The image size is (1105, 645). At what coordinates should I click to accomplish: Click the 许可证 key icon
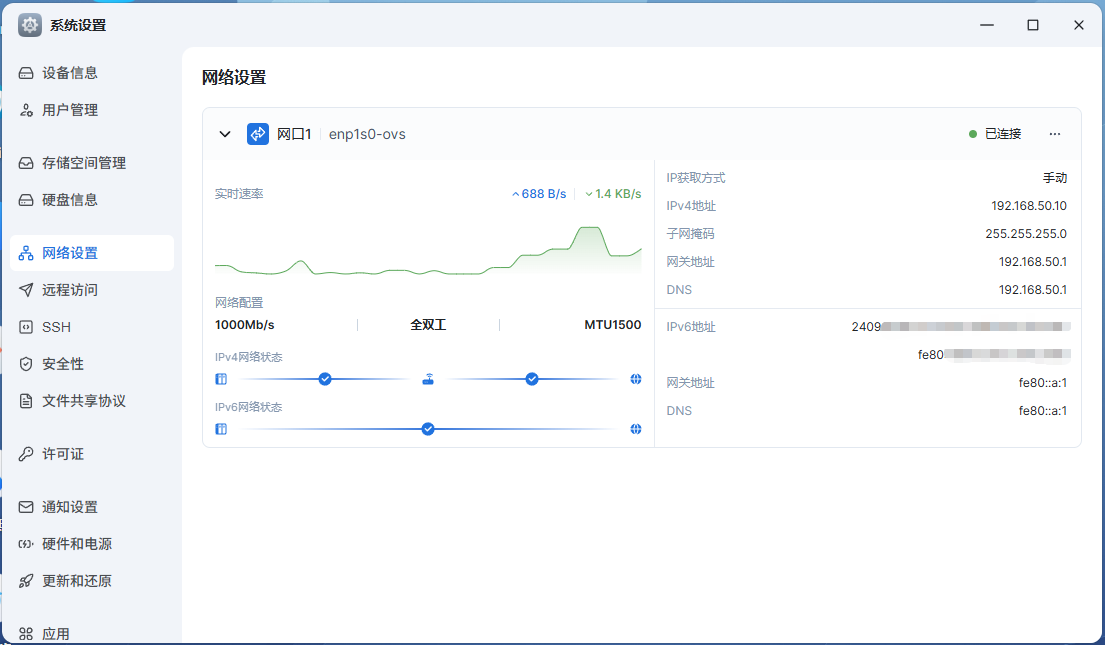click(26, 454)
